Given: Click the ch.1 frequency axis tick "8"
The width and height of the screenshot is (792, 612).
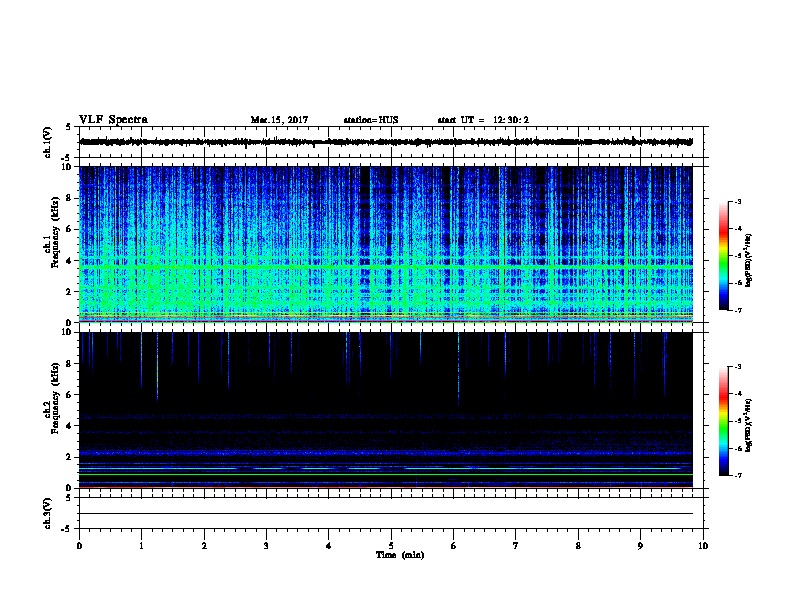Looking at the screenshot, I should click(69, 198).
